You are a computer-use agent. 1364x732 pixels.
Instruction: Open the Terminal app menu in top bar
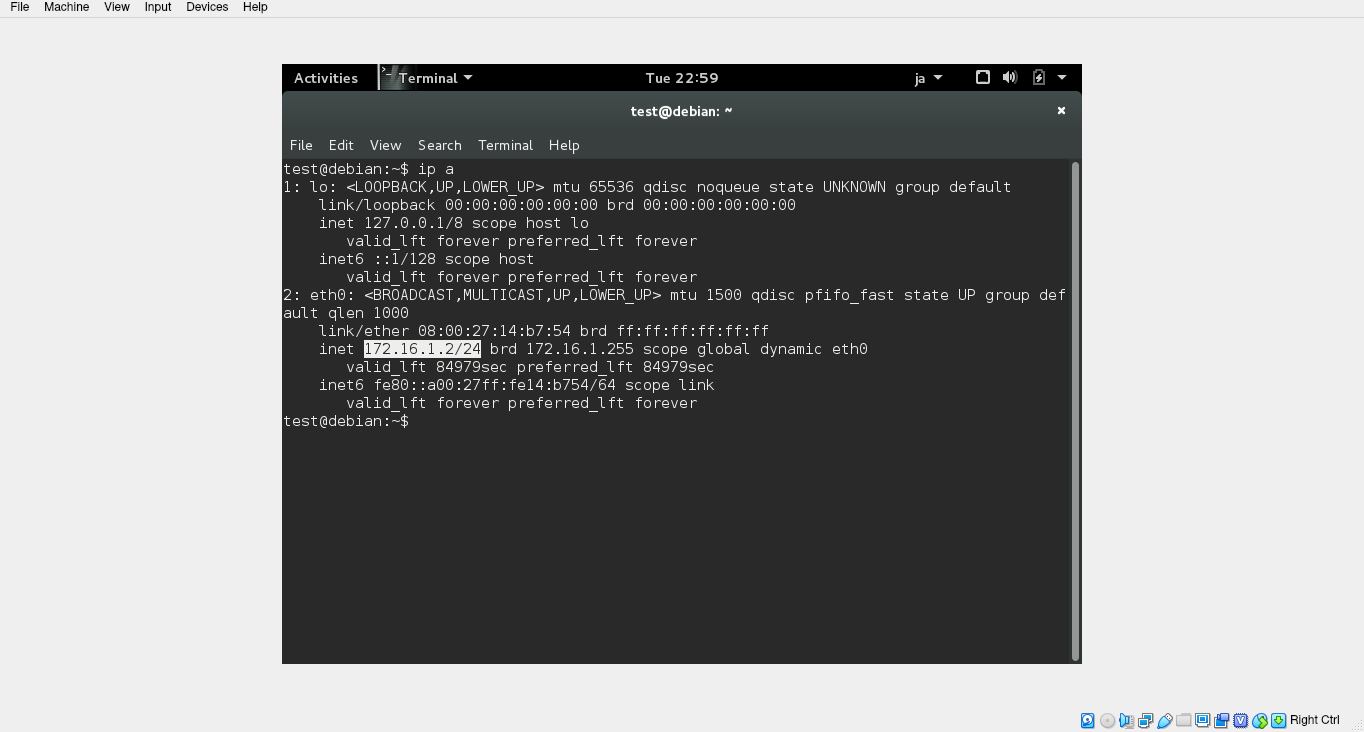tap(435, 78)
